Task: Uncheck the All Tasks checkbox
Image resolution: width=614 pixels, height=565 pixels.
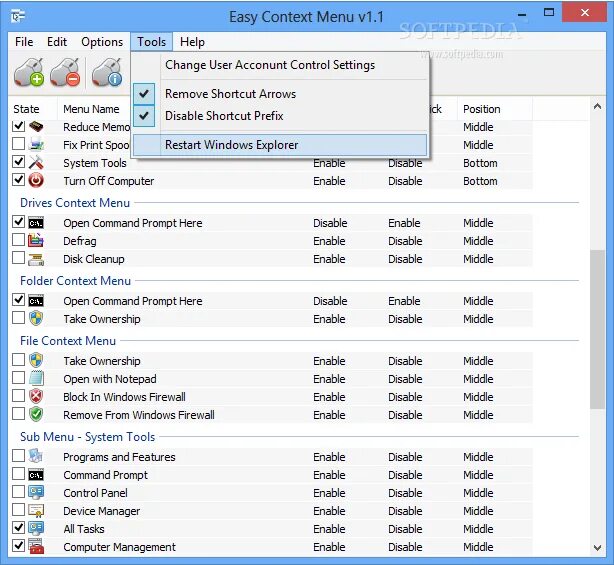Action: click(x=18, y=528)
